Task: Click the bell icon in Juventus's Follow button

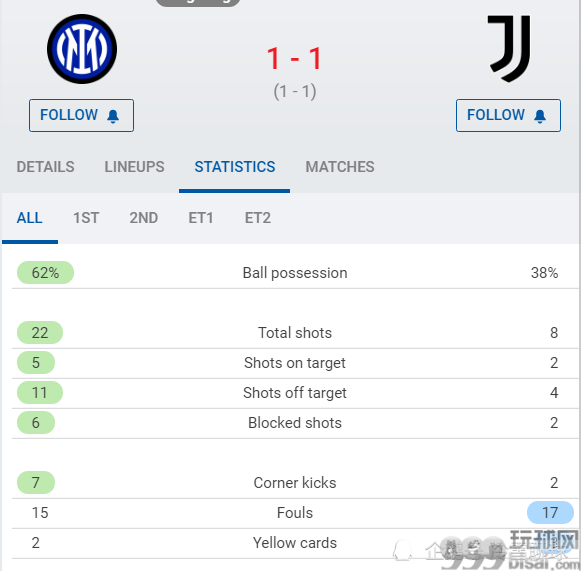Action: click(540, 116)
